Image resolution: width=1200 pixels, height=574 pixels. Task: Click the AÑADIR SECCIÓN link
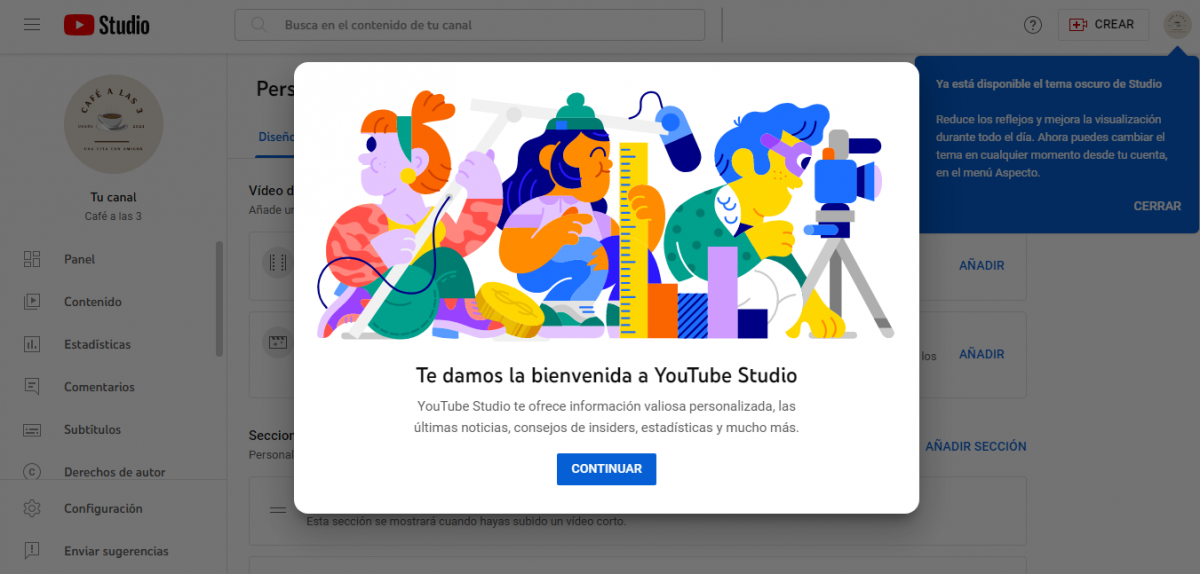click(x=975, y=447)
